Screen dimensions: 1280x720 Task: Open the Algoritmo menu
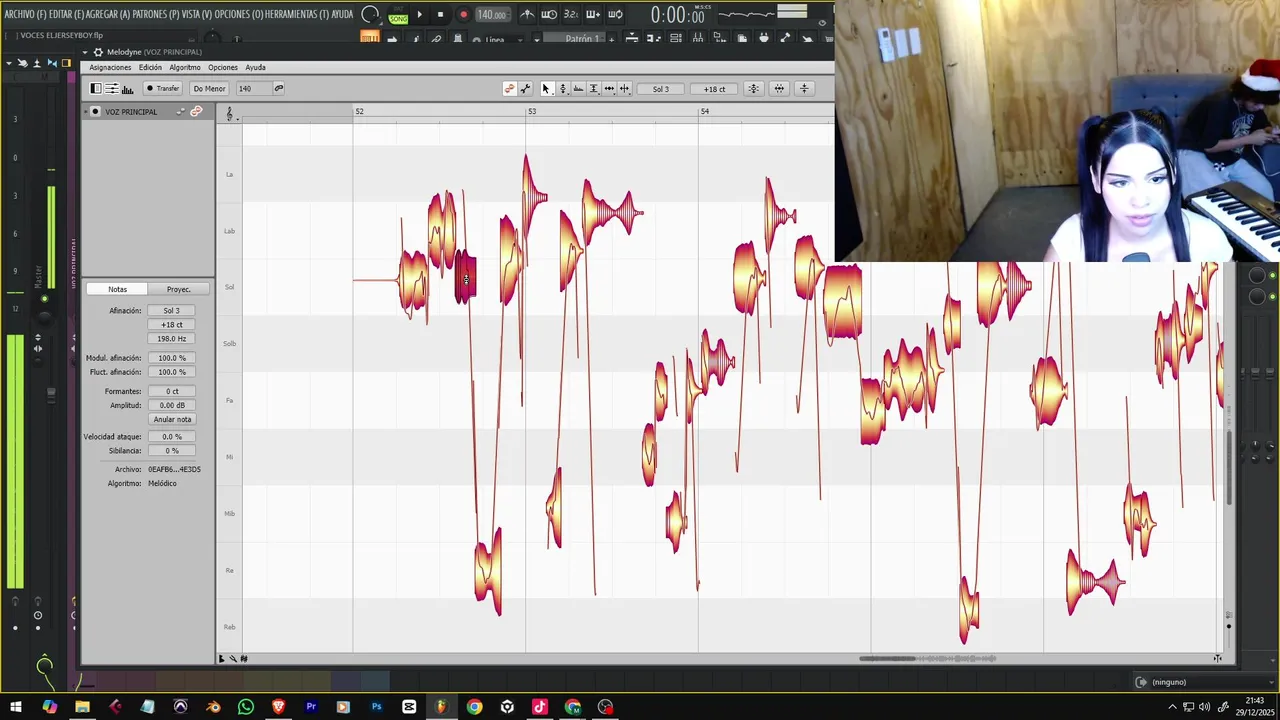(185, 68)
